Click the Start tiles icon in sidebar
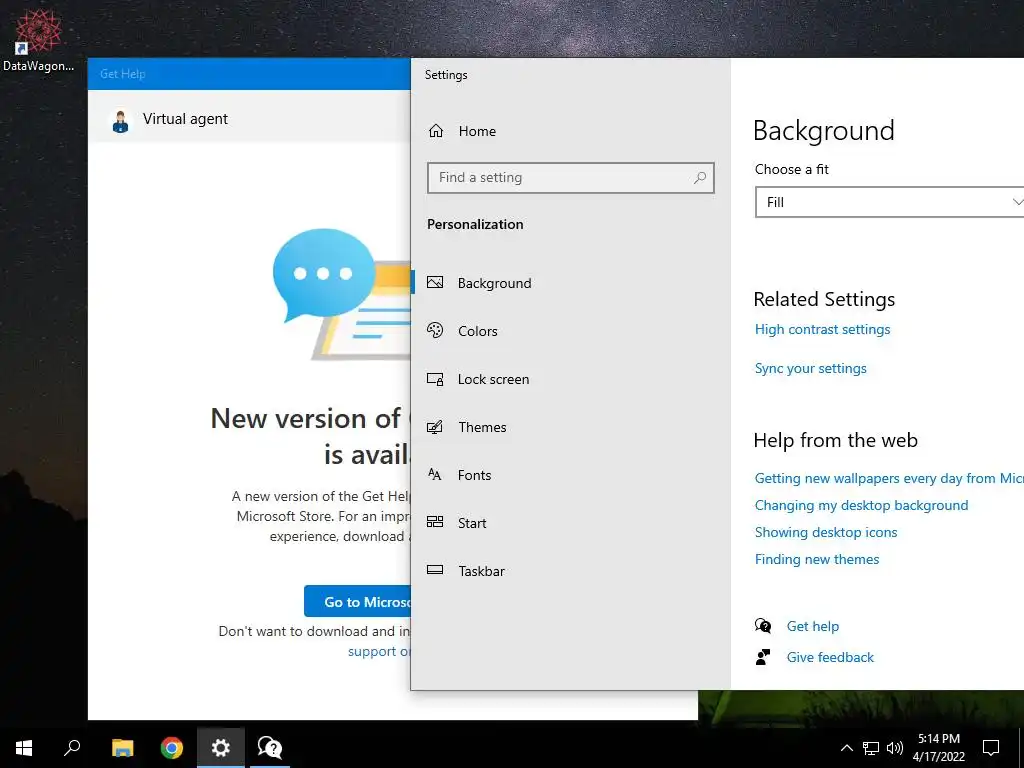This screenshot has width=1024, height=768. coord(435,522)
